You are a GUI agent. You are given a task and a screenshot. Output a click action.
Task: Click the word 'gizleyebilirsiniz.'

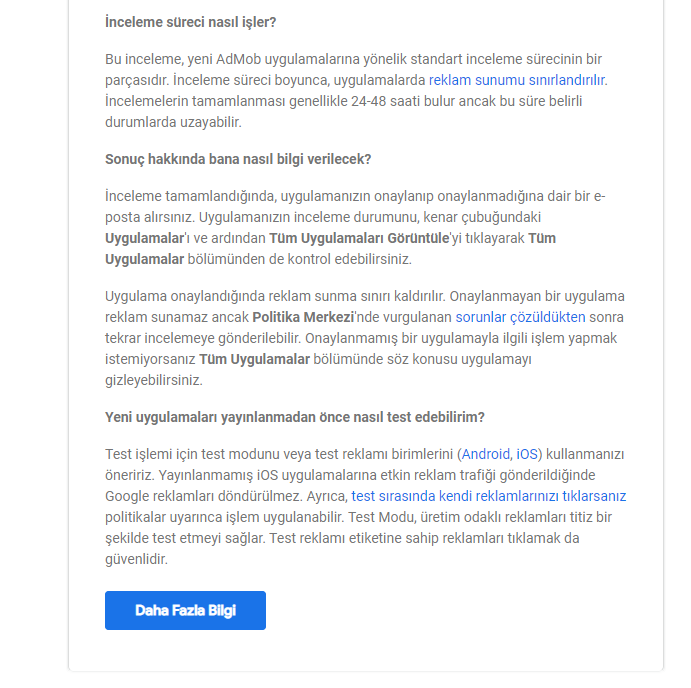coord(154,380)
